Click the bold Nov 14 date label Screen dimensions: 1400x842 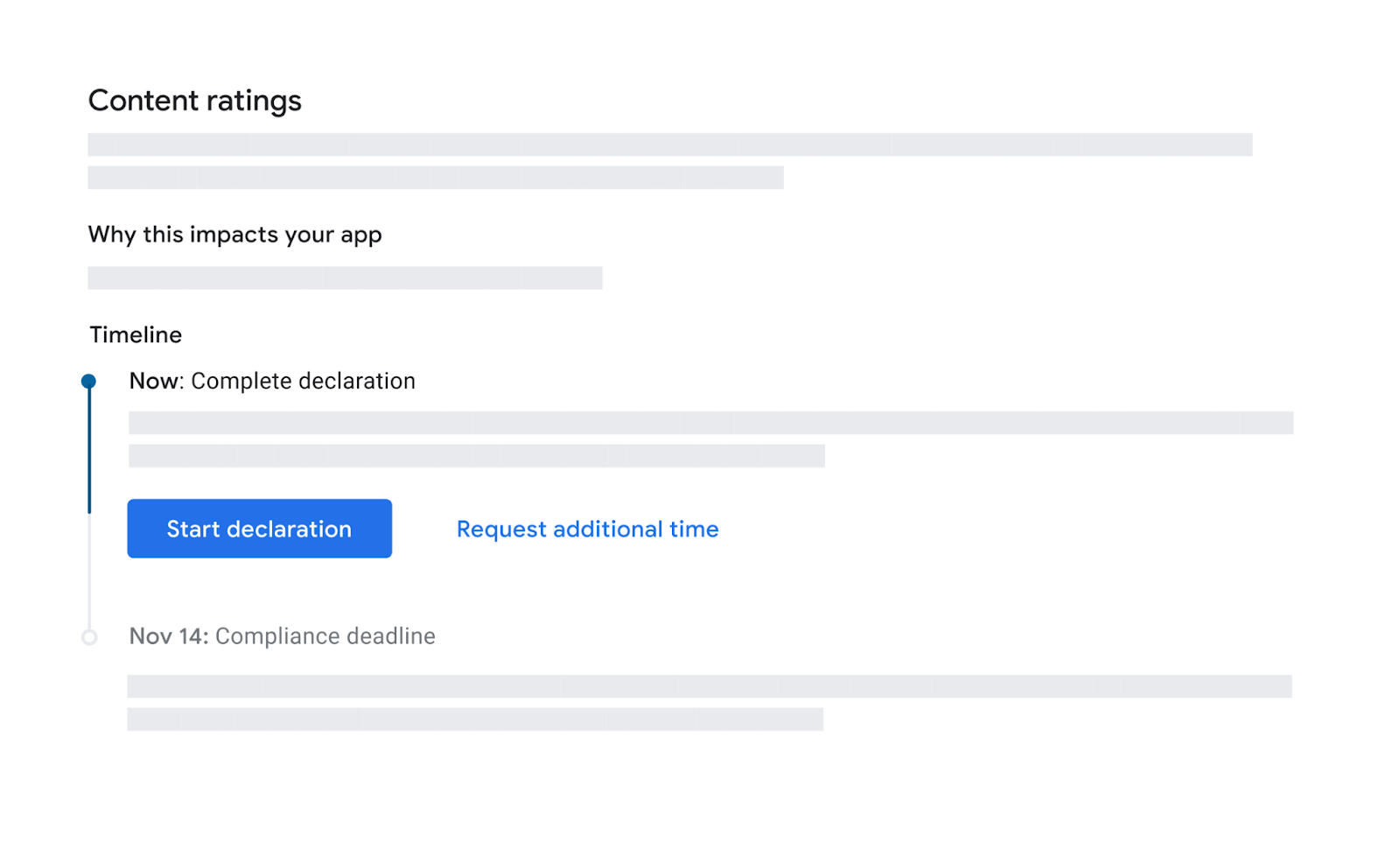coord(166,636)
